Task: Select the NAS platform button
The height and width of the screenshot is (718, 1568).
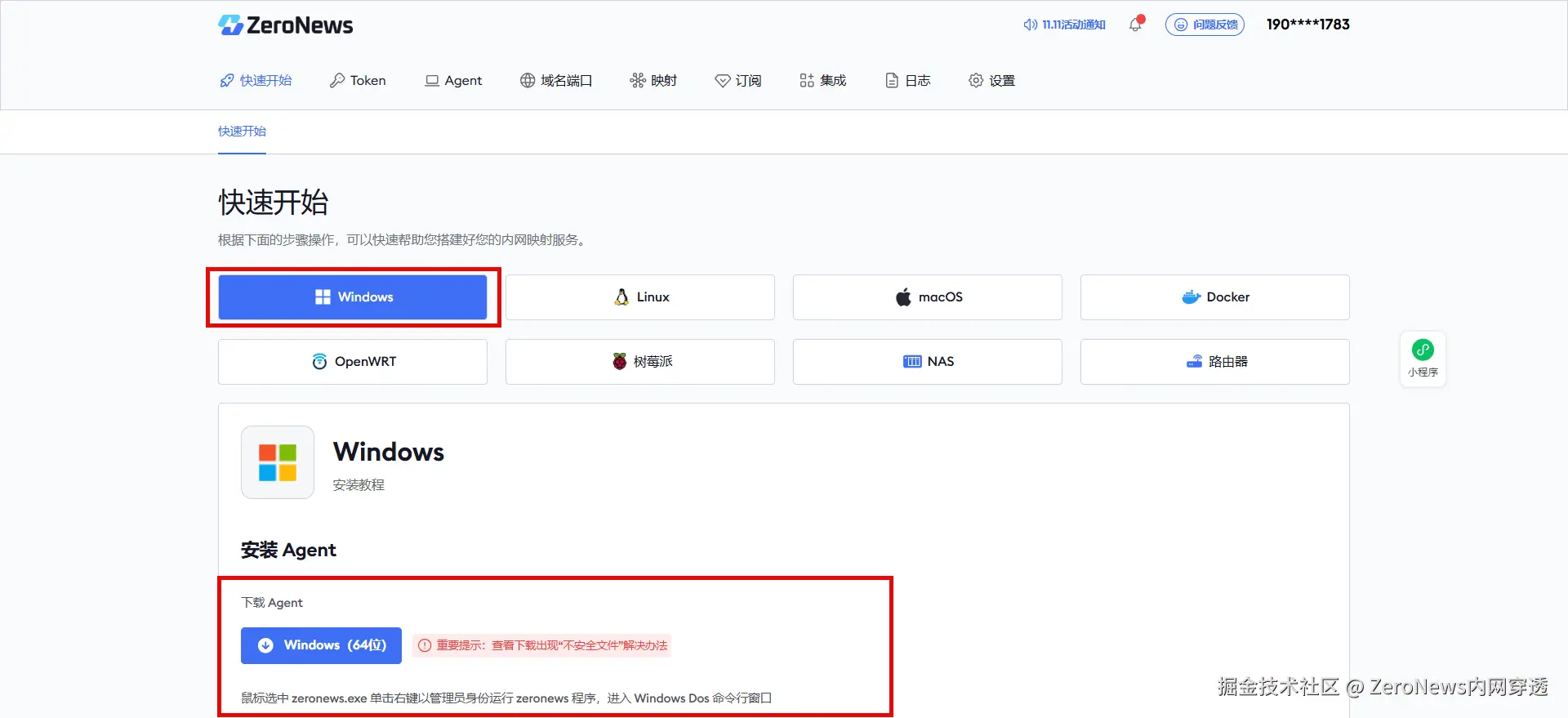Action: tap(928, 362)
